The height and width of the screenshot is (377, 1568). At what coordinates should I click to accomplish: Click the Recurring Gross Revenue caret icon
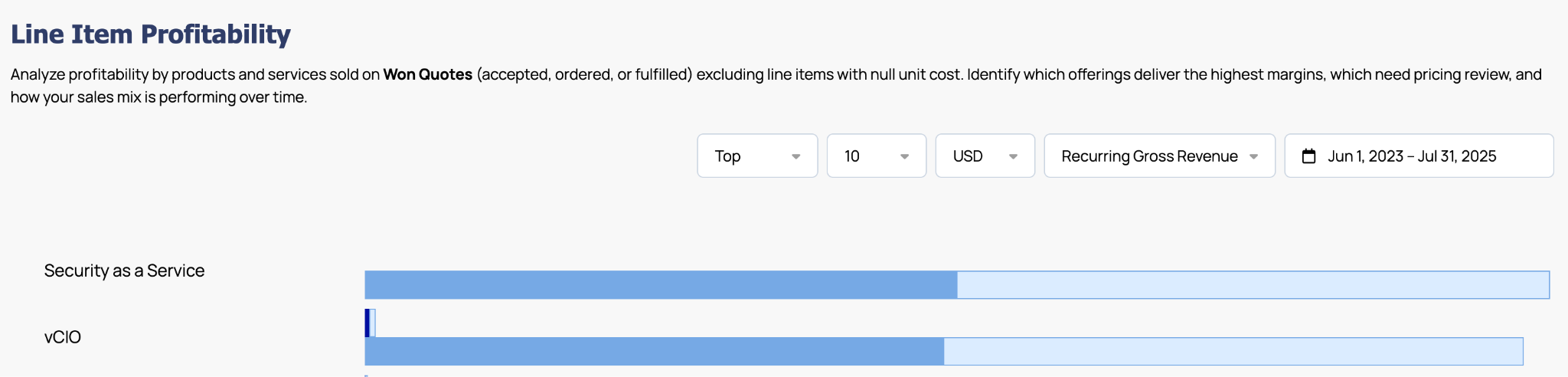click(1253, 156)
